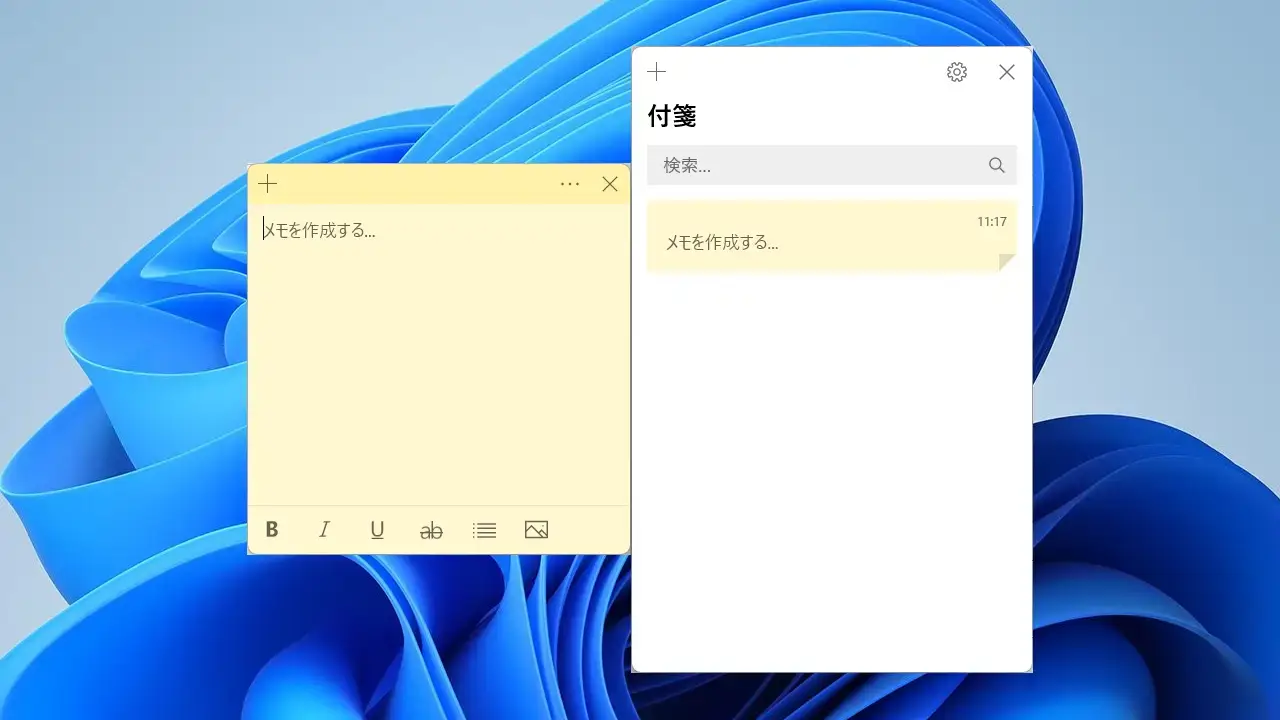This screenshot has height=720, width=1280.
Task: Open the メモを作成する... note card in list
Action: (x=800, y=242)
